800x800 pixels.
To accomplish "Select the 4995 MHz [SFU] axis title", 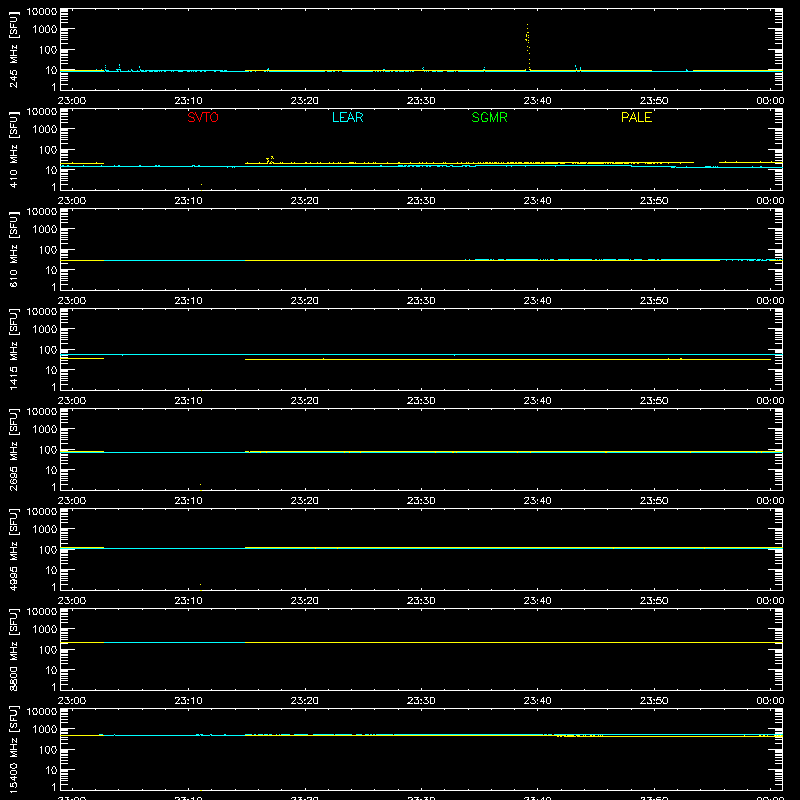I will coord(13,549).
